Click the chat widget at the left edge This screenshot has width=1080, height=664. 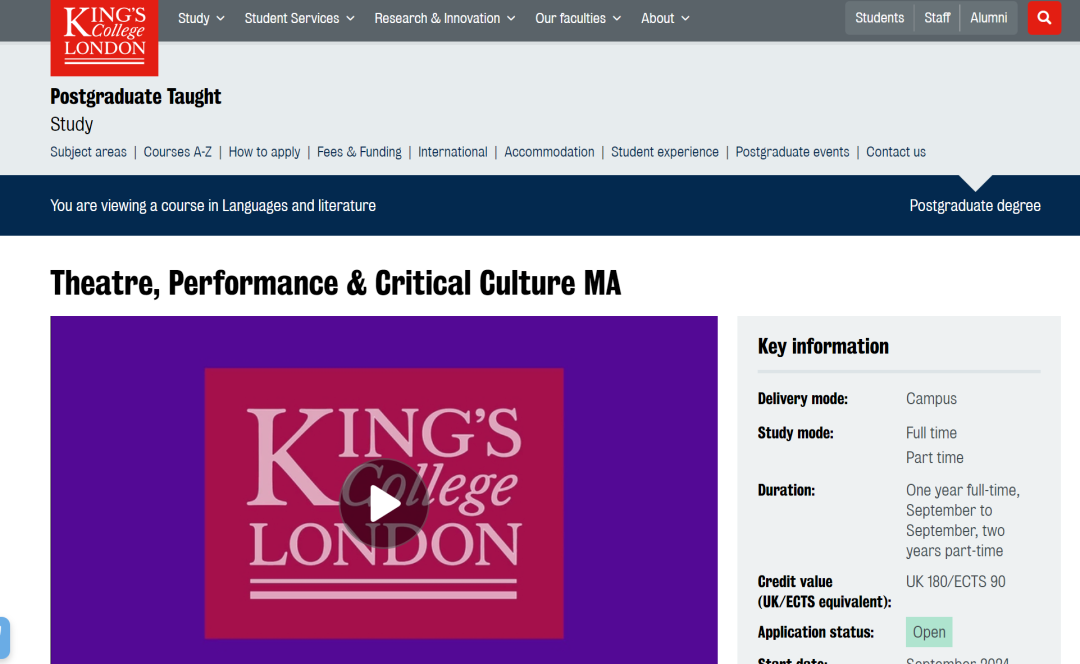tap(4, 638)
